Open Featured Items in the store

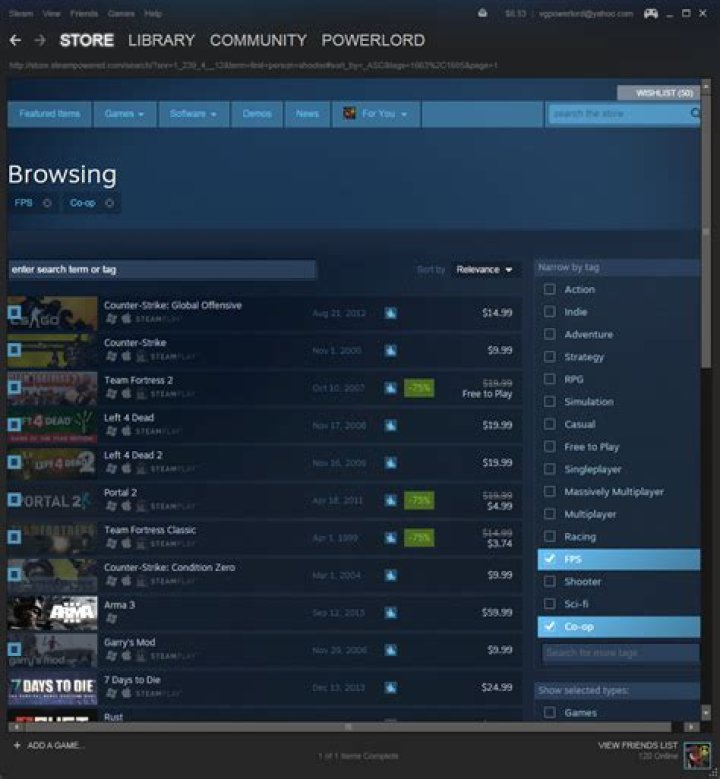click(50, 114)
